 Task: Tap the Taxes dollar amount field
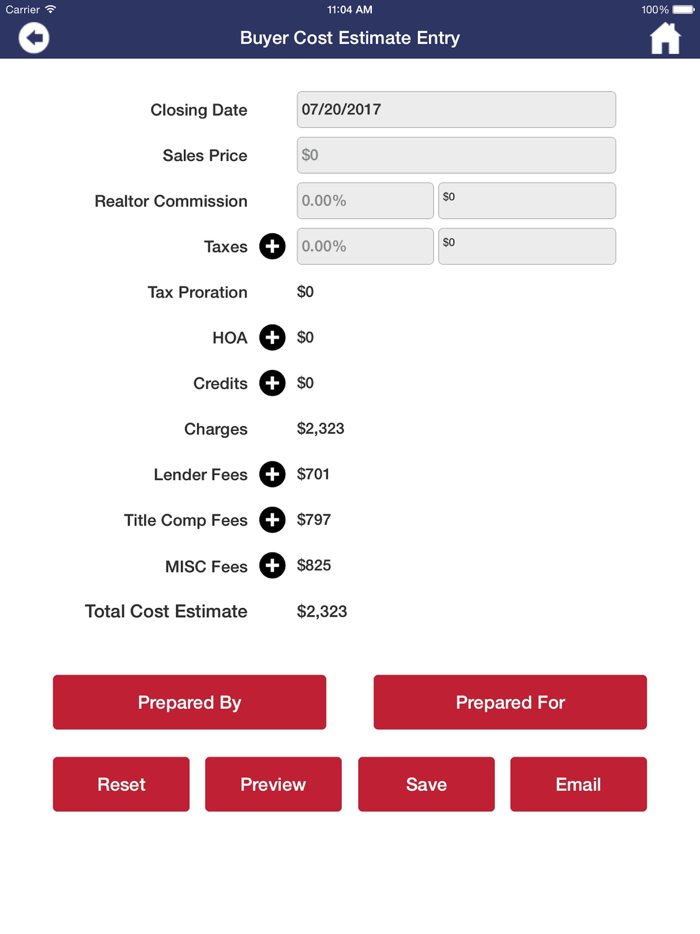pos(527,246)
